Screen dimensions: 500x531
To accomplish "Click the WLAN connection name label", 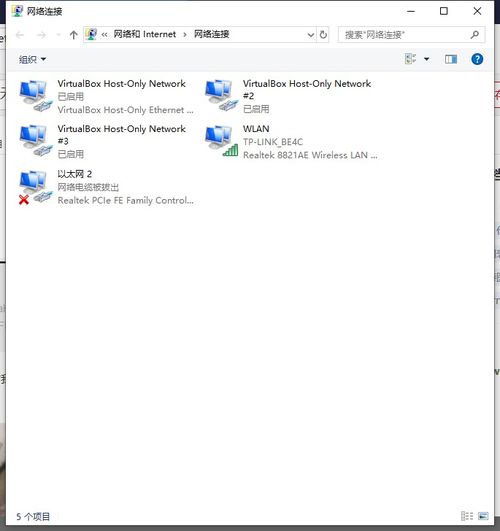I will pyautogui.click(x=256, y=129).
